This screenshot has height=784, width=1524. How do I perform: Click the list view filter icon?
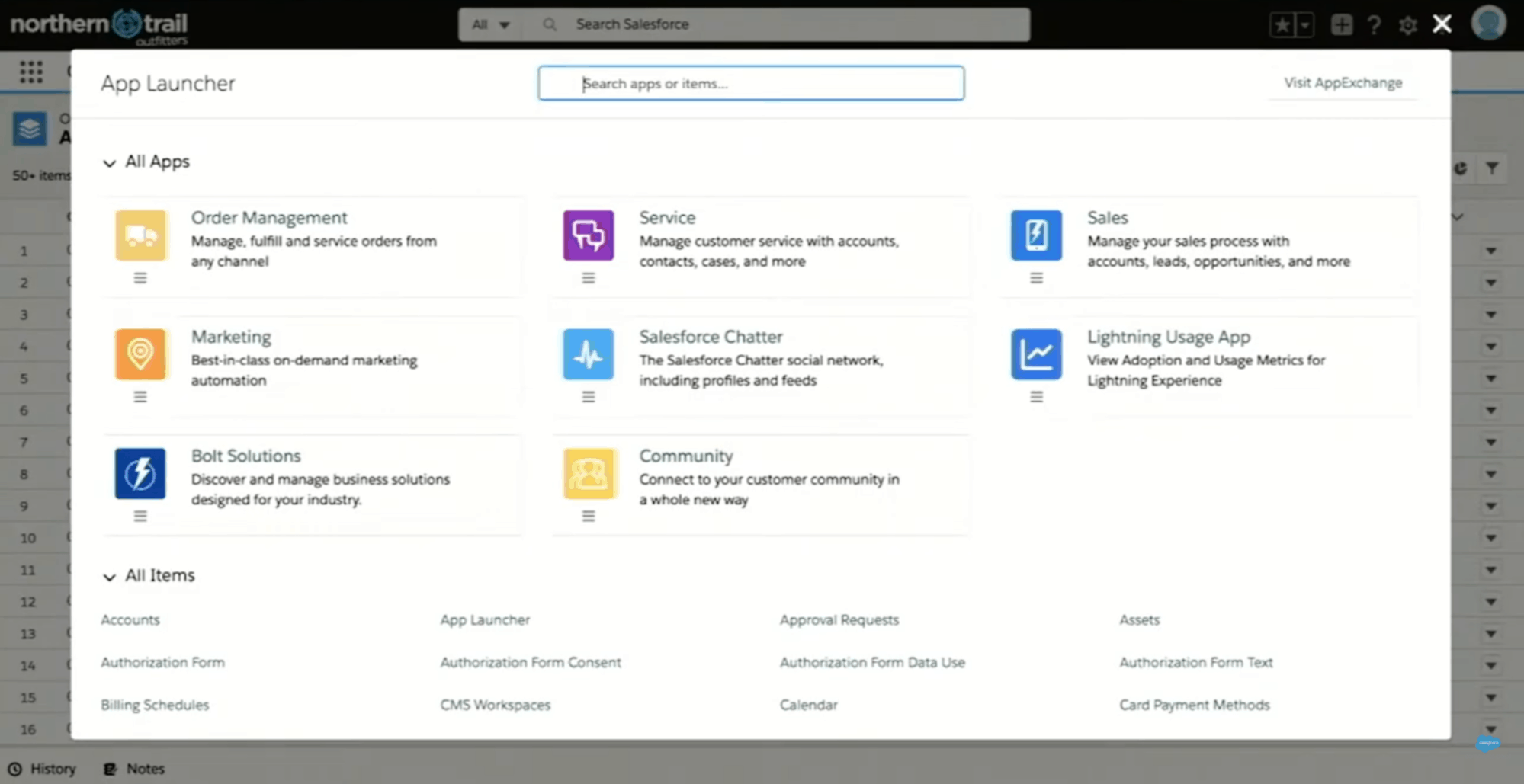pos(1492,168)
